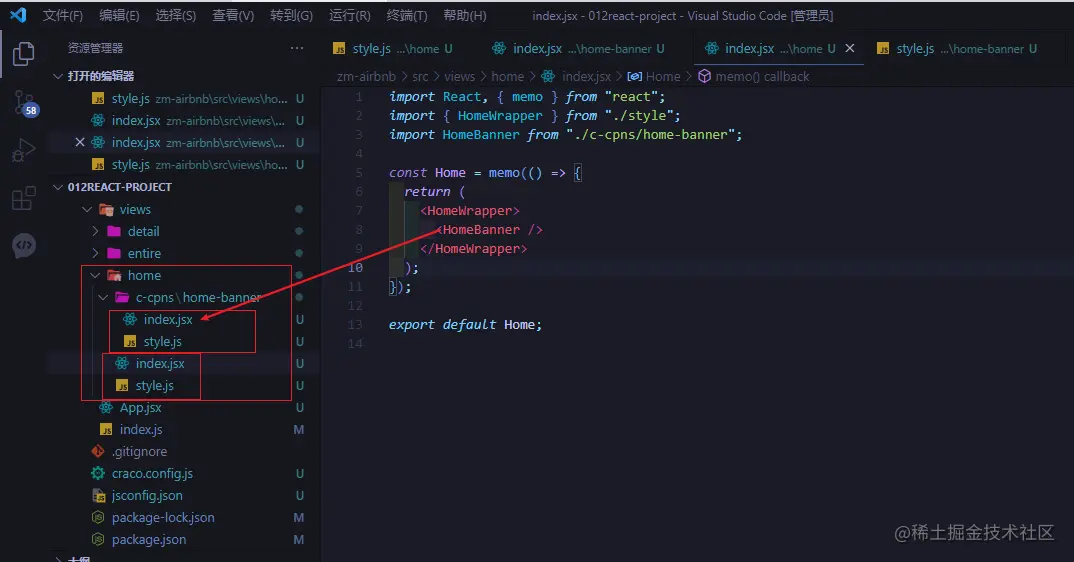Open craco.config.js file
The width and height of the screenshot is (1074, 562).
pyautogui.click(x=152, y=473)
